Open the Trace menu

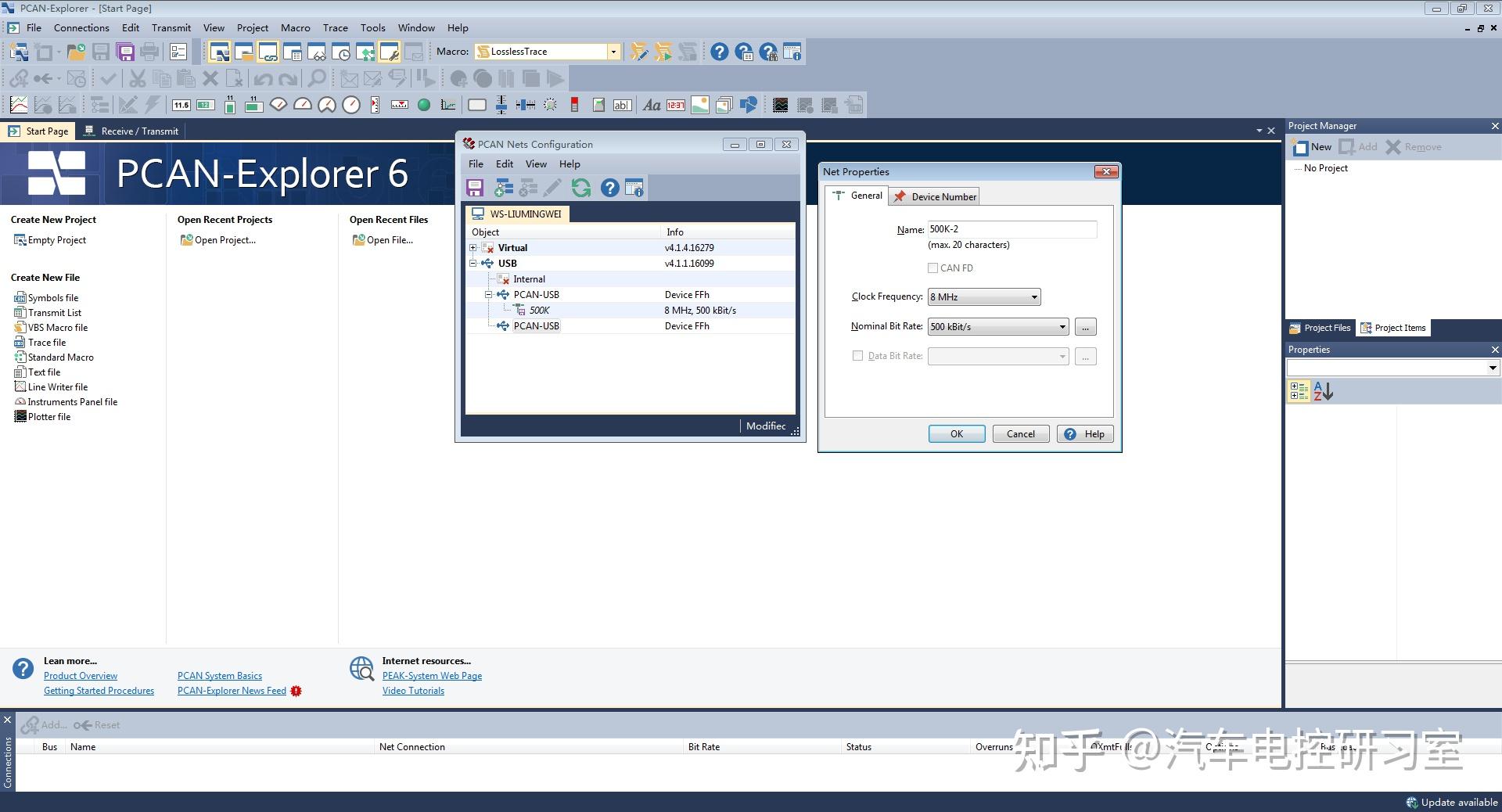tap(335, 27)
